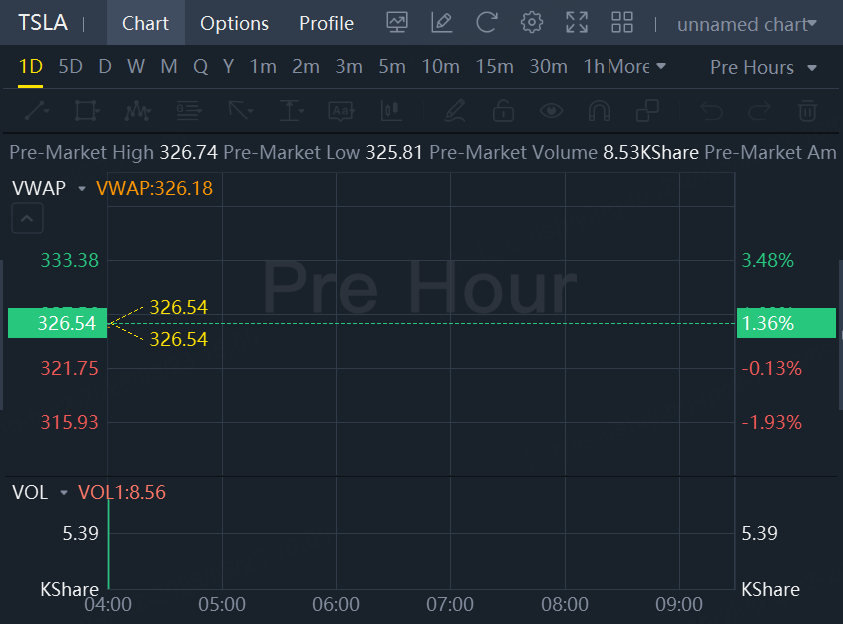843x624 pixels.
Task: Select the 15m interval
Action: coord(494,67)
